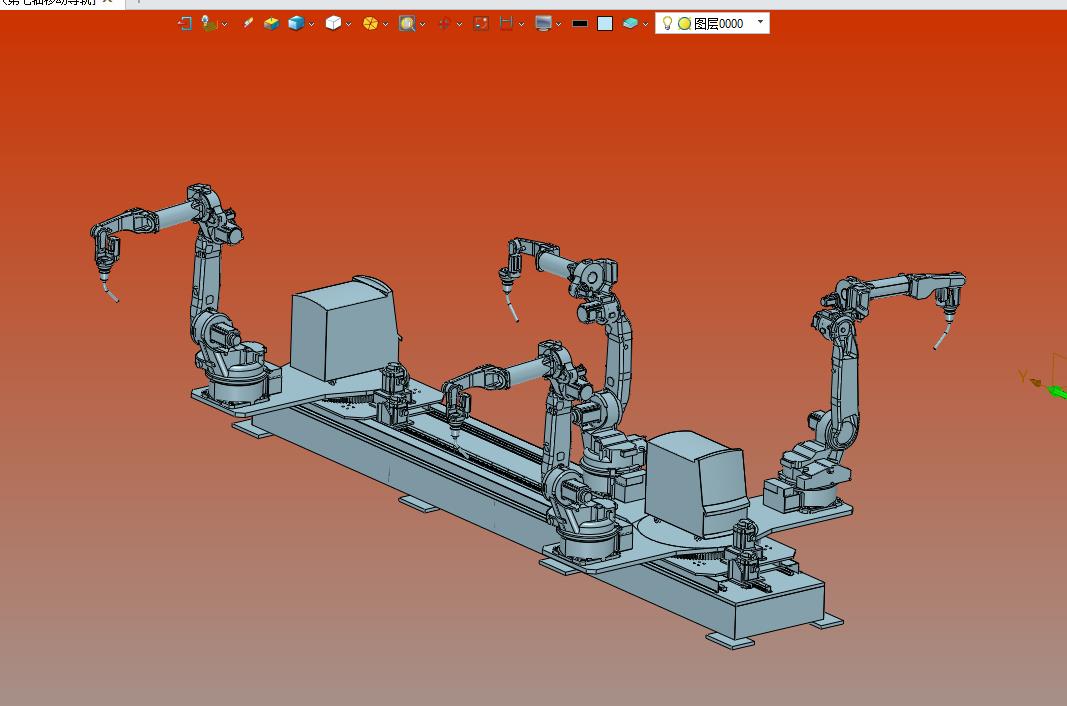Click the yellow faceted polygon icon
This screenshot has height=706, width=1067.
(x=370, y=24)
